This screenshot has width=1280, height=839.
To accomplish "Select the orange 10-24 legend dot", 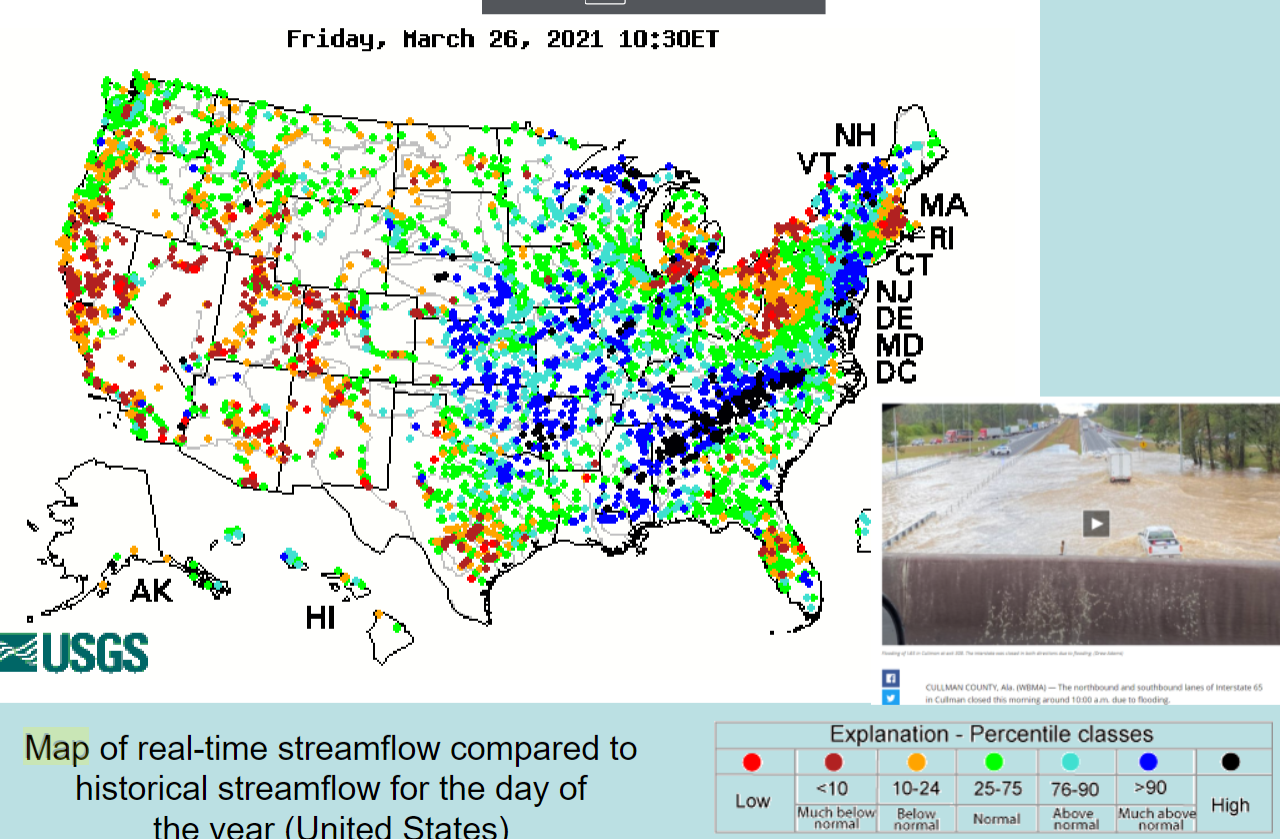I will coord(916,763).
